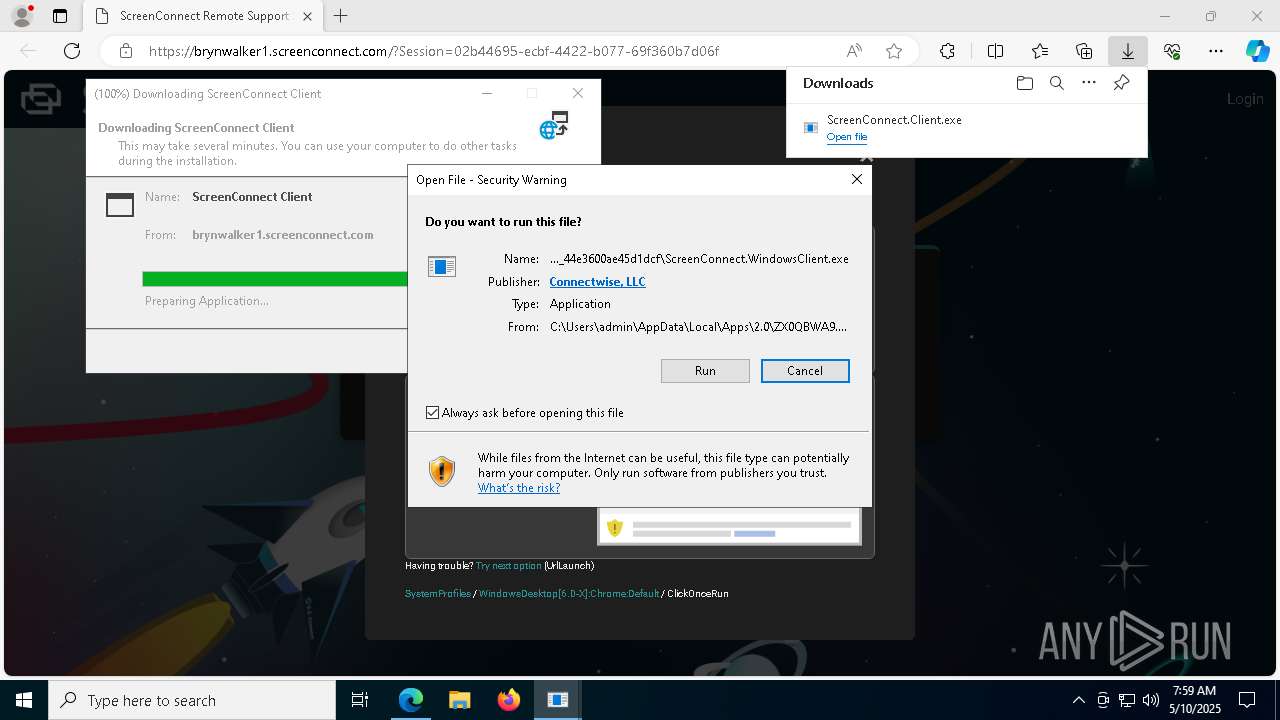Close the Downloading ScreenConnect Client window
1280x720 pixels.
(577, 93)
